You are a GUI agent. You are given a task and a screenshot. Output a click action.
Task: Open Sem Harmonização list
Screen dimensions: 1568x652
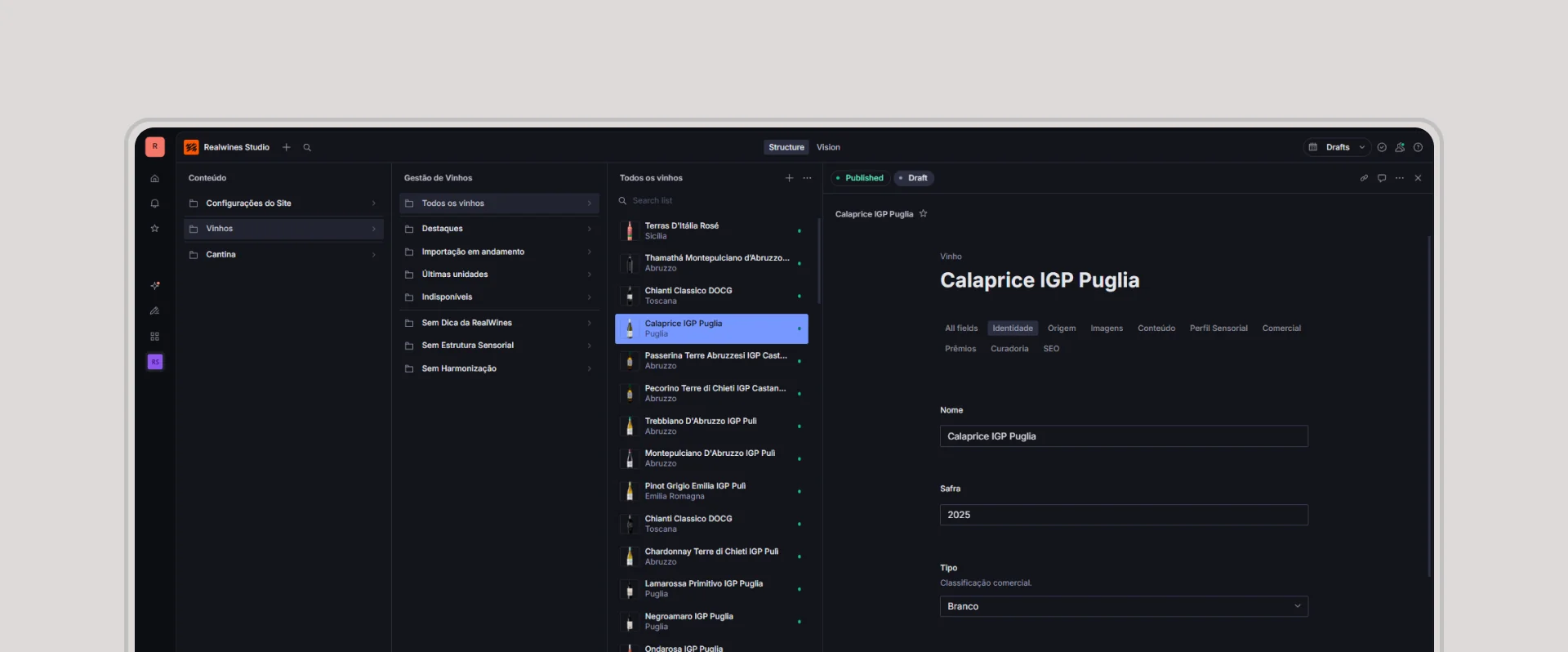499,368
